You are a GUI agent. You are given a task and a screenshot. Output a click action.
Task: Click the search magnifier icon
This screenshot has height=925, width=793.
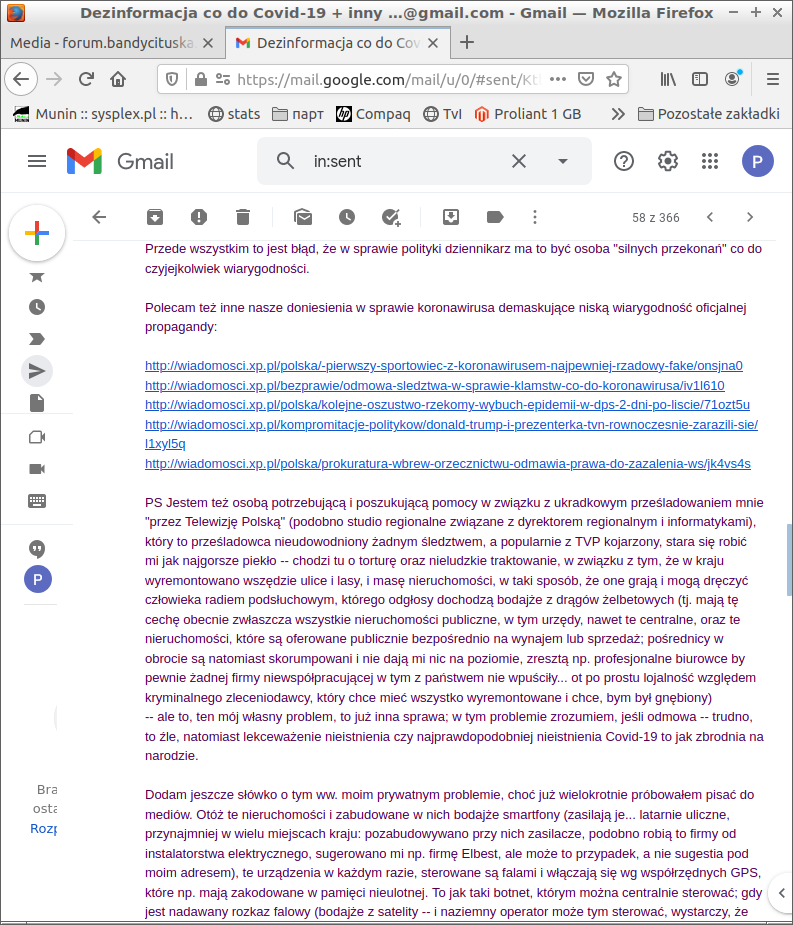(x=286, y=161)
